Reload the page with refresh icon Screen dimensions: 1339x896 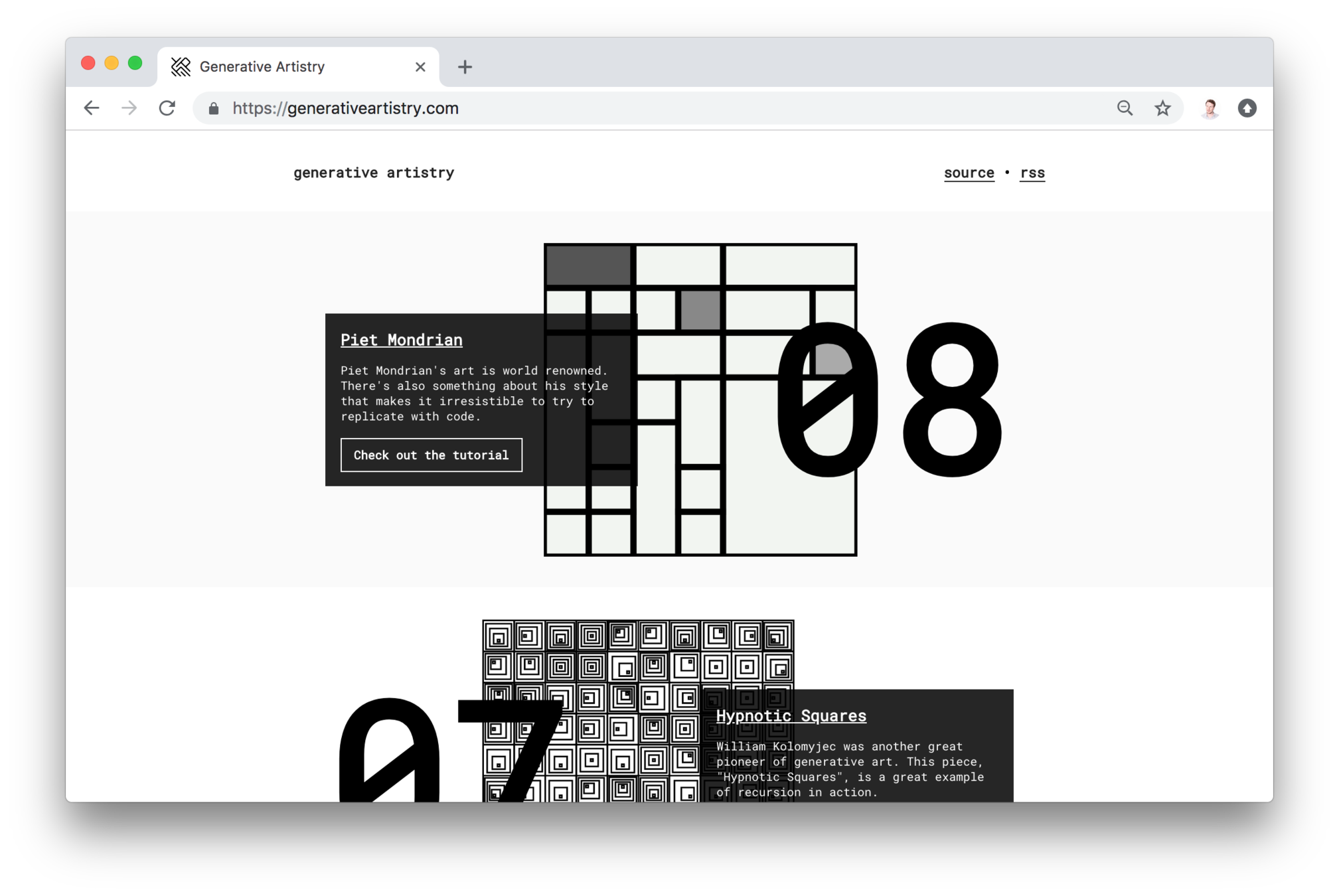pyautogui.click(x=167, y=108)
